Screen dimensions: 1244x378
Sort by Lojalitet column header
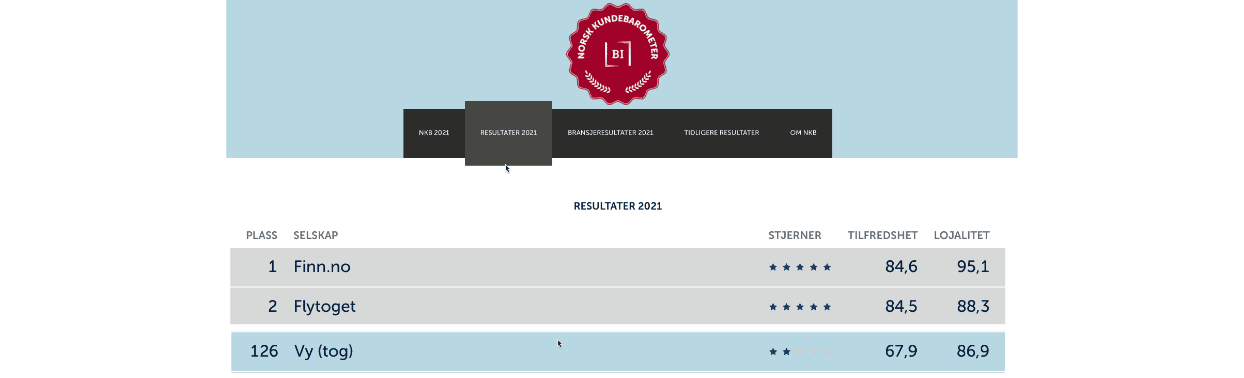click(x=962, y=236)
